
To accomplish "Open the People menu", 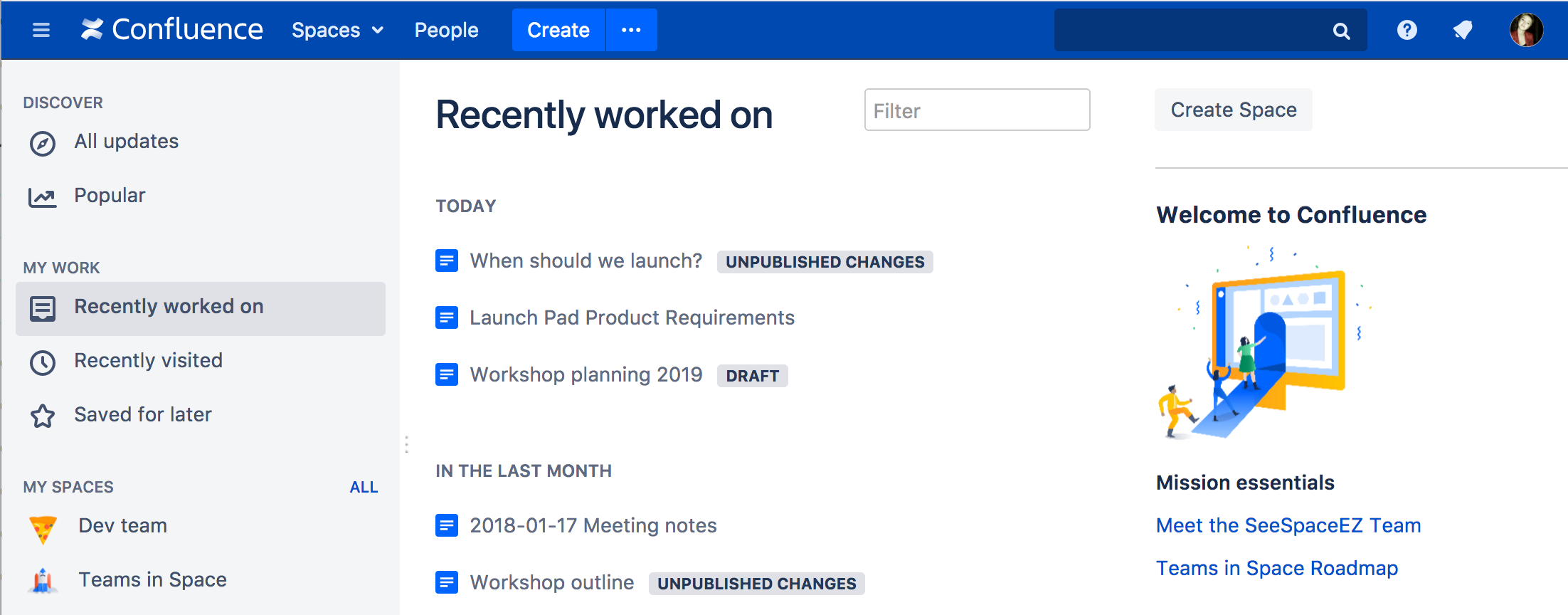I will point(446,30).
